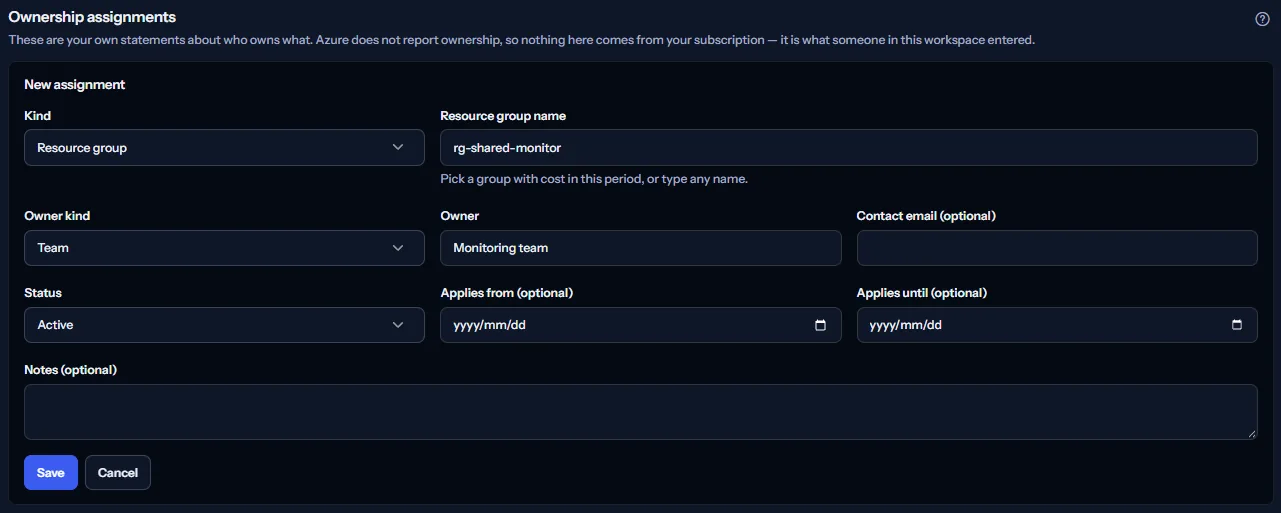Select the Azure ownership description paragraph
1281x513 pixels.
(521, 40)
